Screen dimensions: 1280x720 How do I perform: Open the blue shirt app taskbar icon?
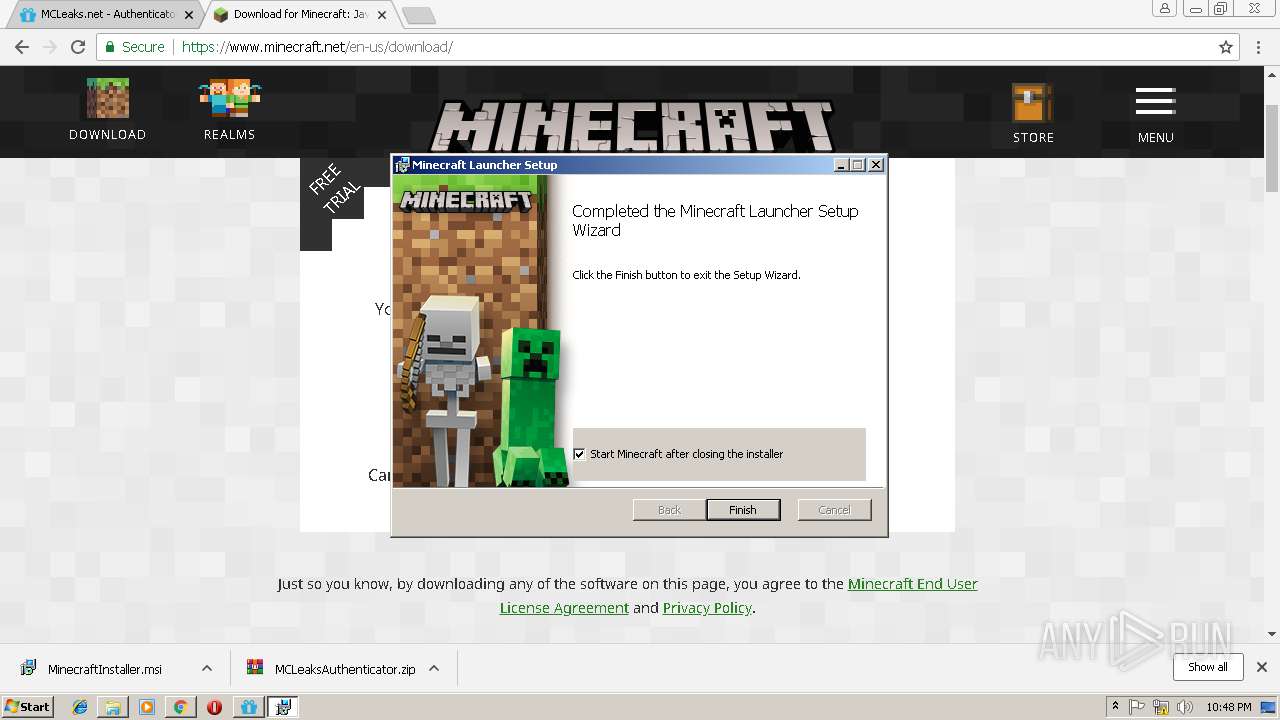pyautogui.click(x=248, y=707)
